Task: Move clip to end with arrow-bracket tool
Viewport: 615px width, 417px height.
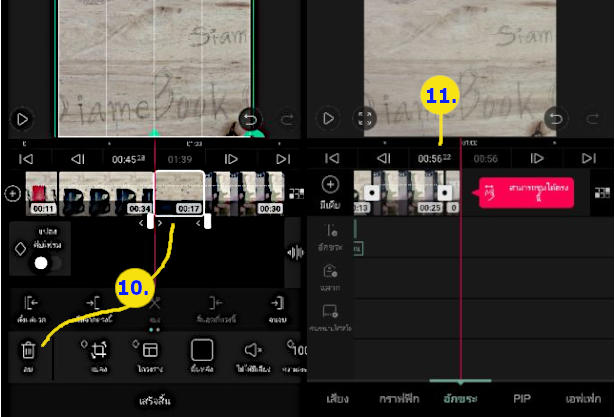Action: [x=277, y=310]
